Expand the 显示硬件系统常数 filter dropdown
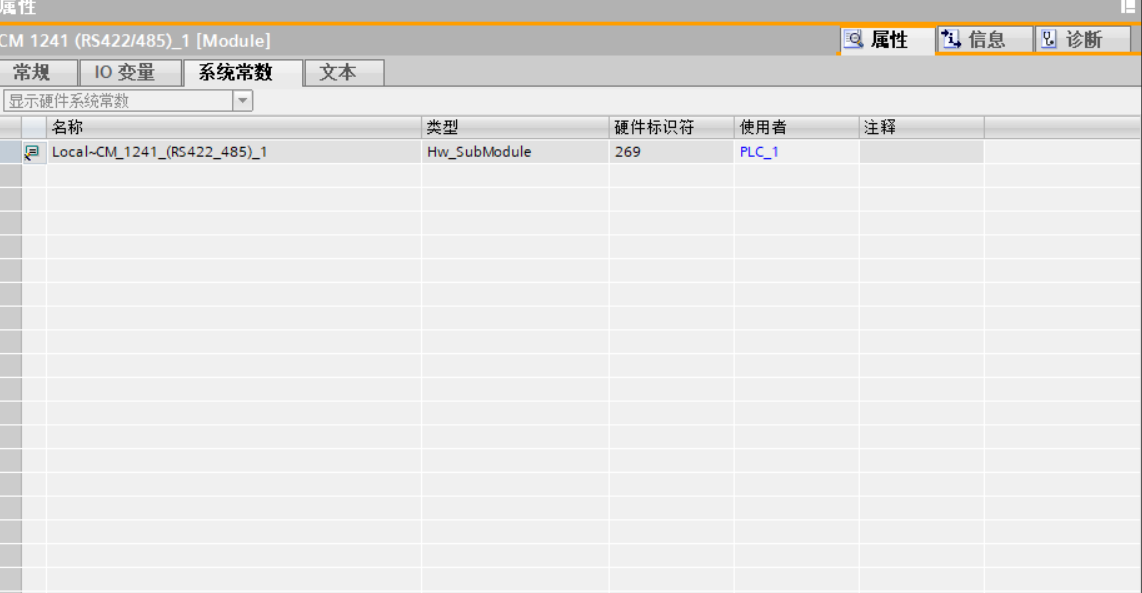The height and width of the screenshot is (593, 1142). 243,101
